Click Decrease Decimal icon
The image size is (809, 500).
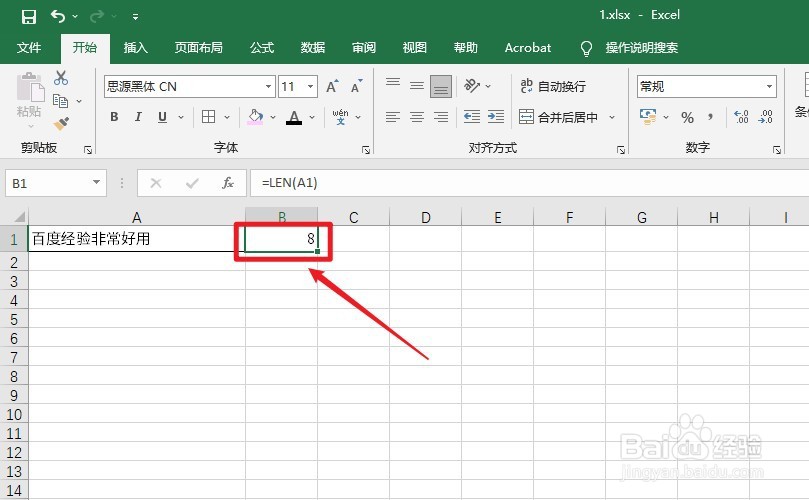765,117
